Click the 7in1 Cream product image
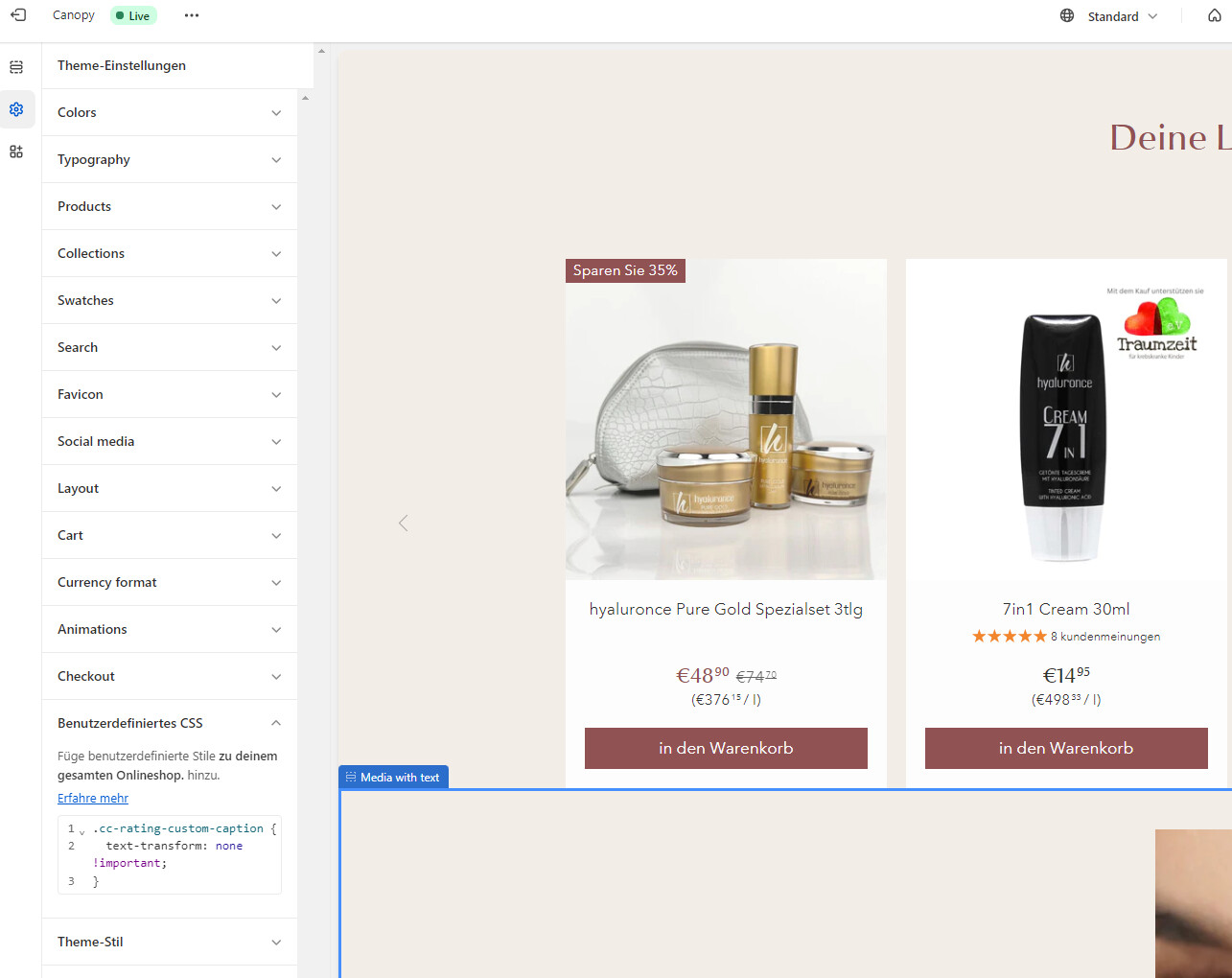1232x978 pixels. (x=1066, y=419)
